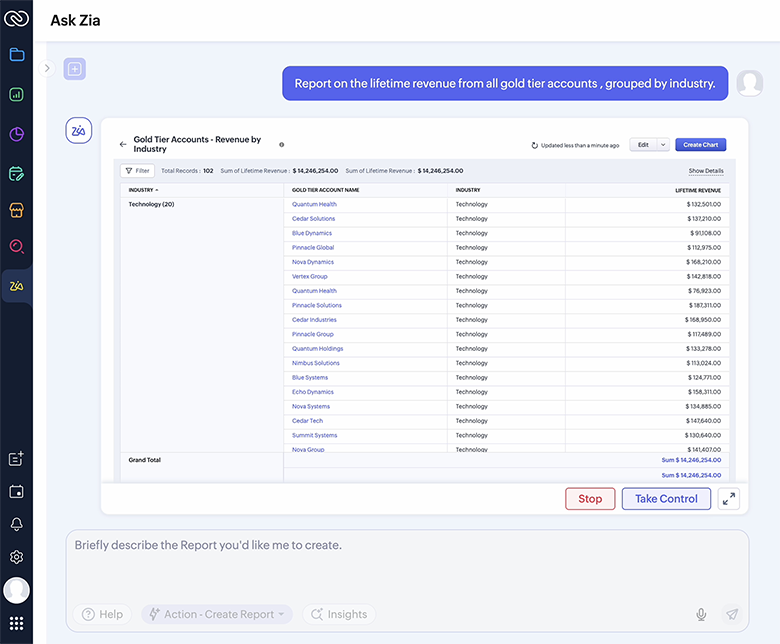Screen dimensions: 780x644
Task: Open the Cedar Industries account link
Action: (314, 319)
